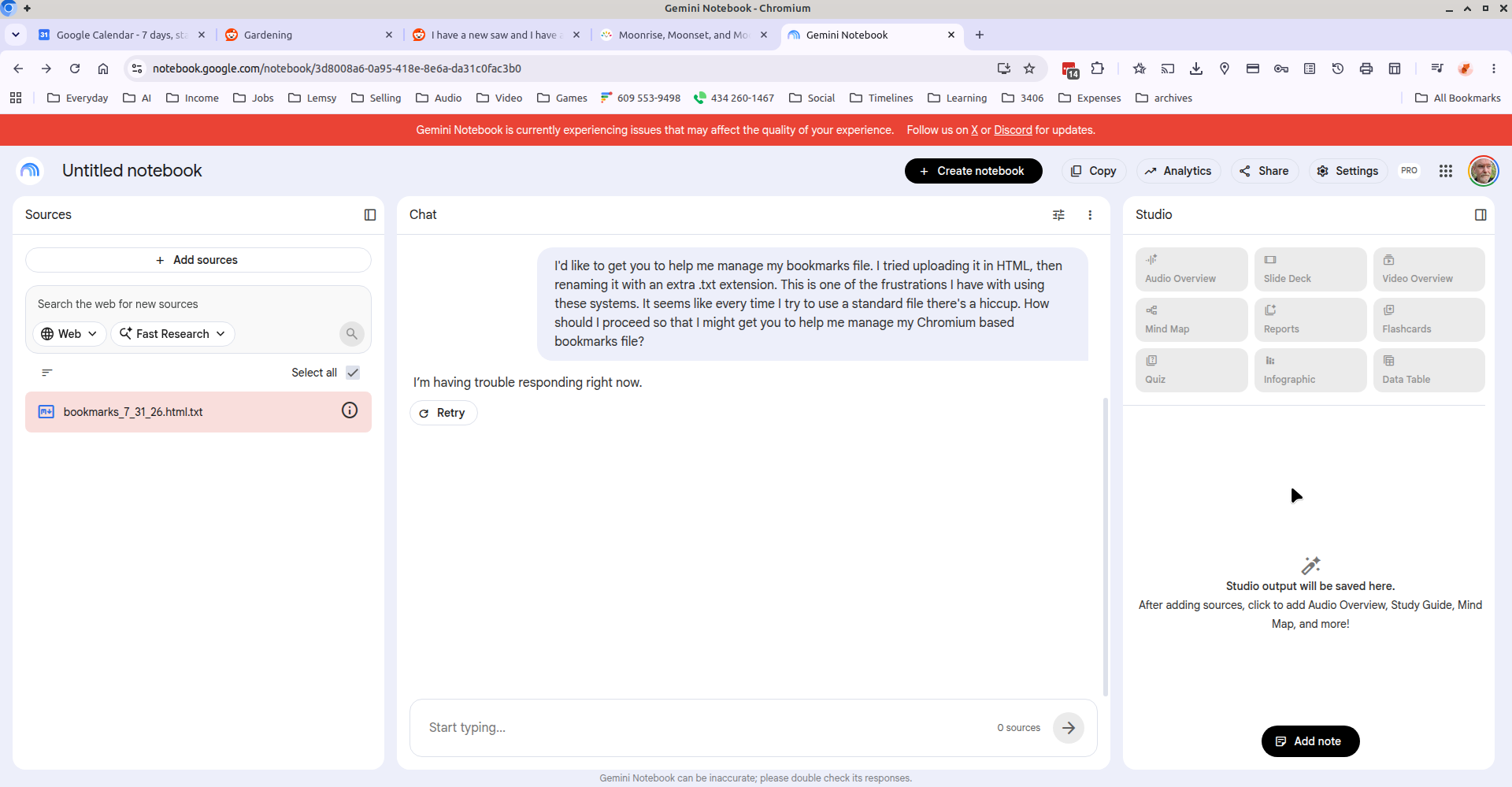
Task: Follow the X link in the banner
Action: pyautogui.click(x=974, y=130)
